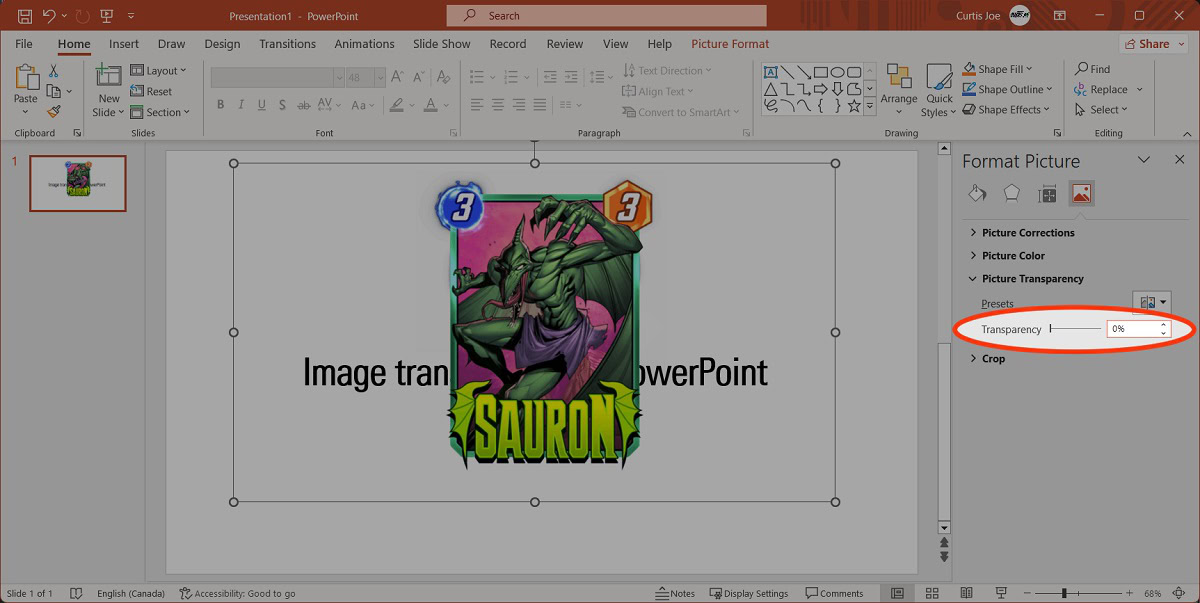The width and height of the screenshot is (1200, 603).
Task: Click the Transparency slider track
Action: pos(1075,329)
